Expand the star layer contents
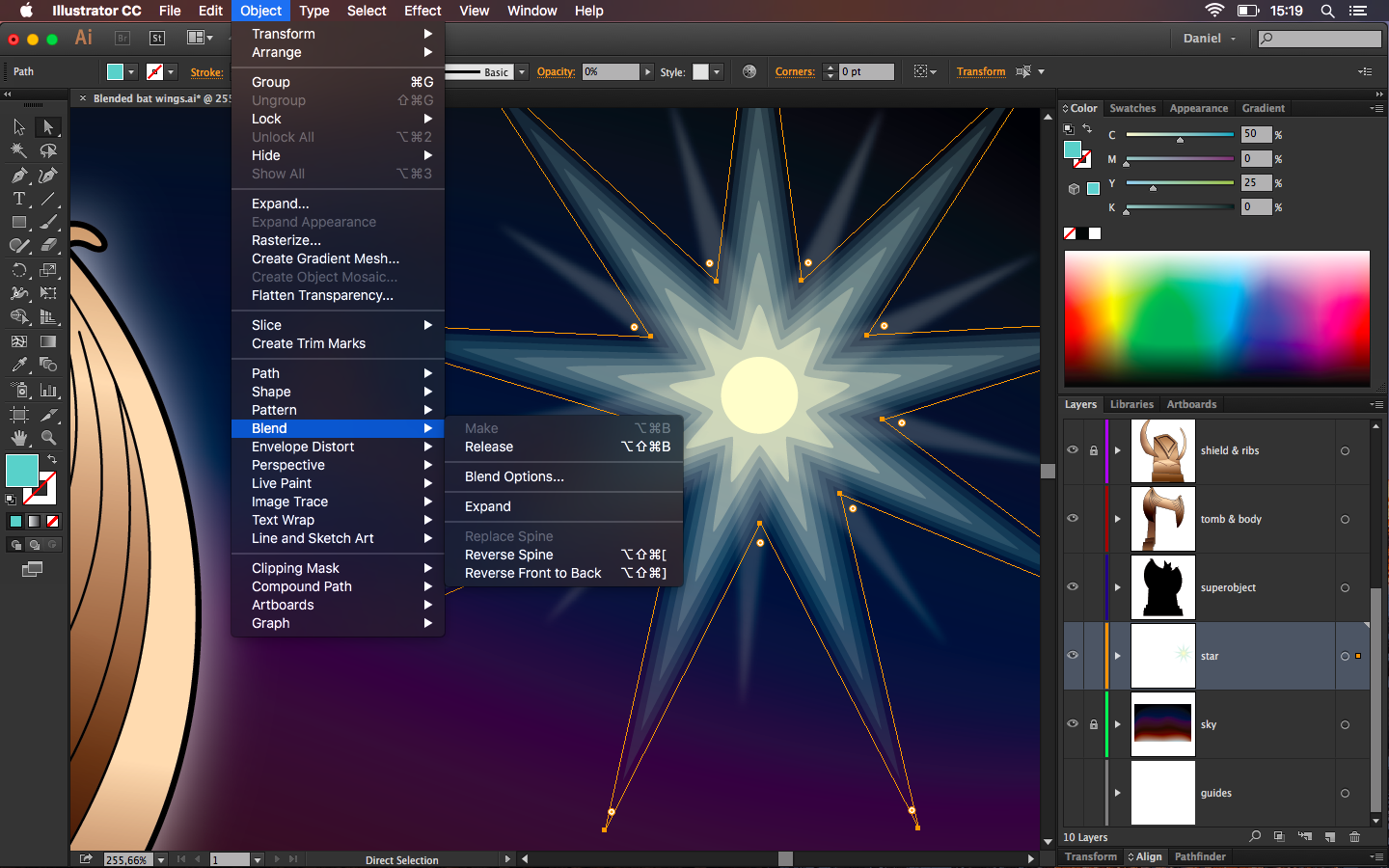Viewport: 1389px width, 868px height. click(1118, 656)
